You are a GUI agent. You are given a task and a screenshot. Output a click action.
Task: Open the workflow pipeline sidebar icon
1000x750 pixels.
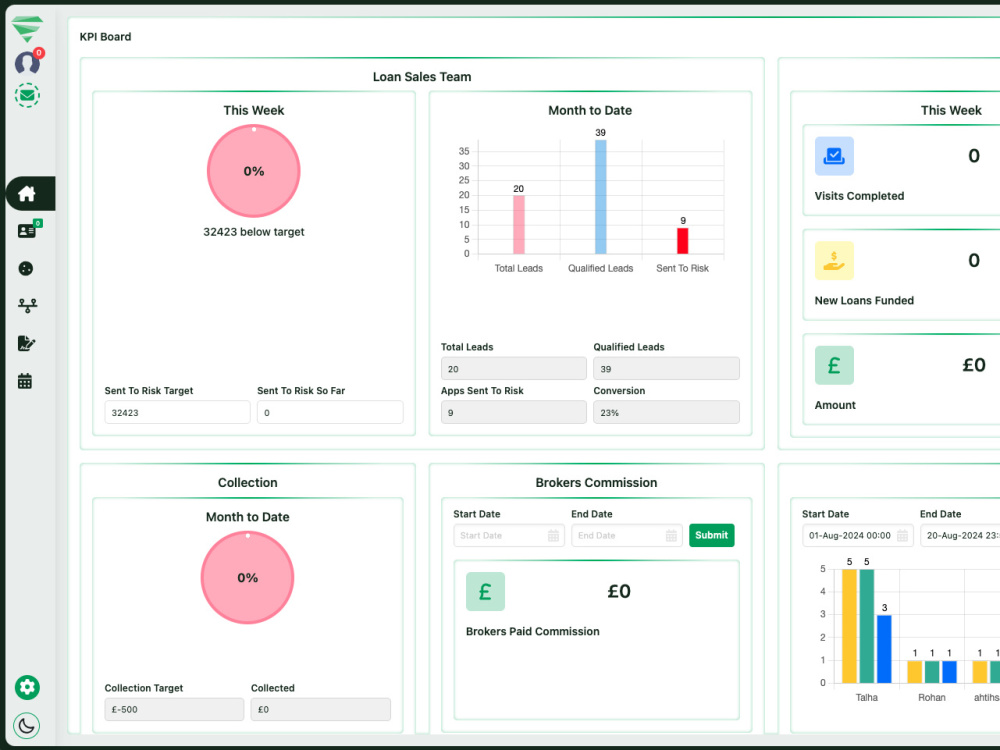(27, 306)
